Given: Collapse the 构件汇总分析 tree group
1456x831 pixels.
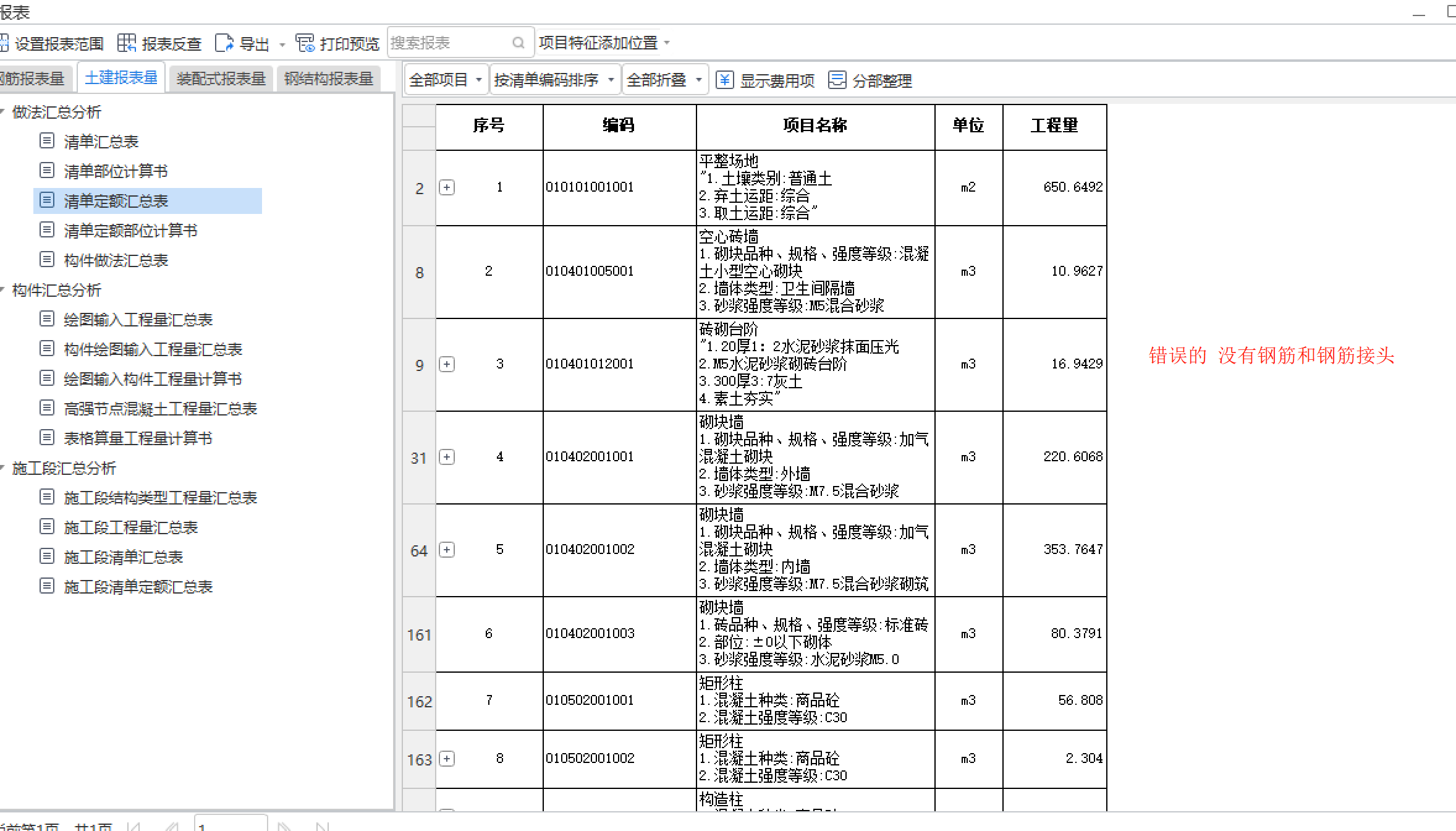Looking at the screenshot, I should point(2,290).
